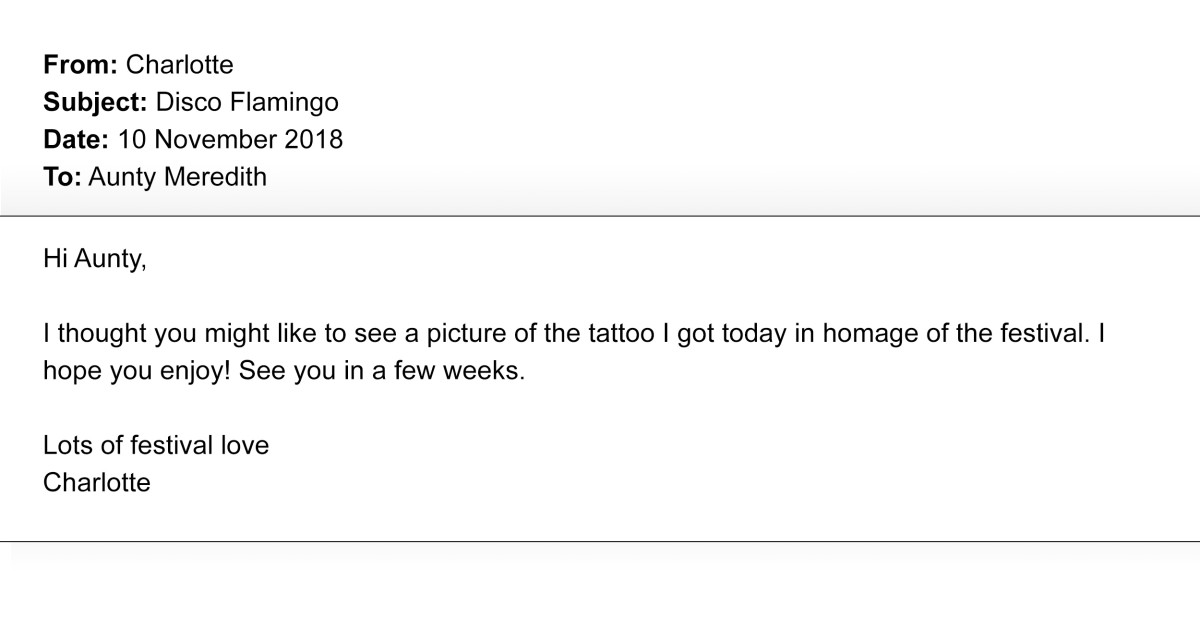The height and width of the screenshot is (630, 1200).
Task: Click the word today in message
Action: pos(755,333)
